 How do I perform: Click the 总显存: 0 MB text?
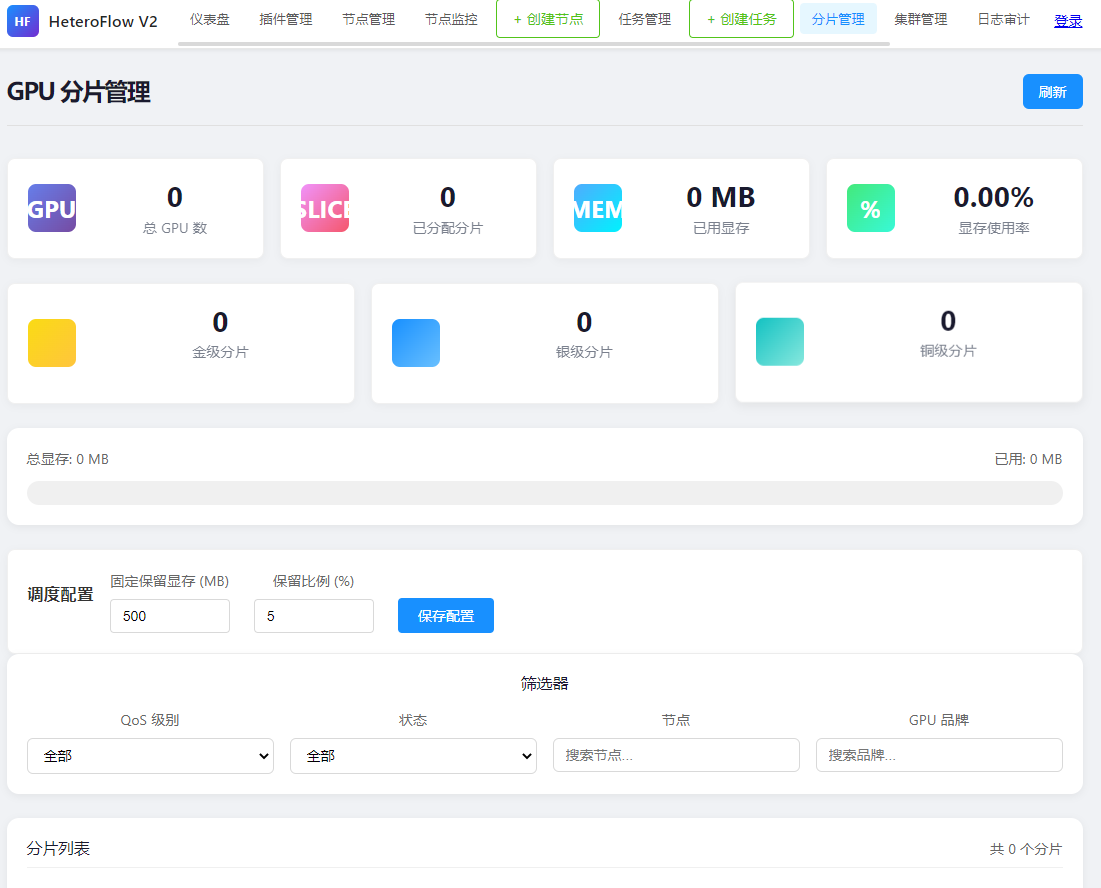pos(67,459)
